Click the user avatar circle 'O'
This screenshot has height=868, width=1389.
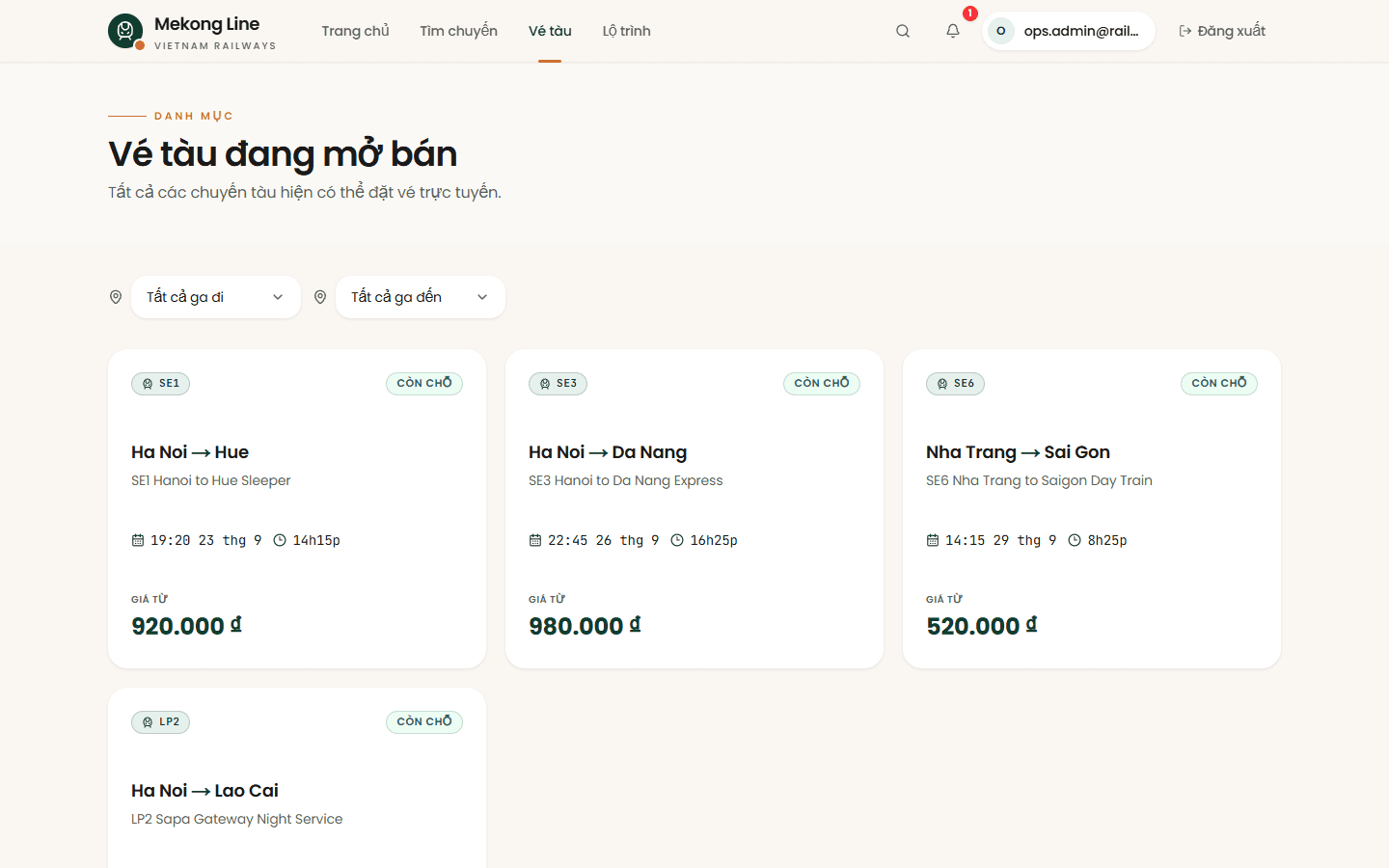click(x=1001, y=31)
